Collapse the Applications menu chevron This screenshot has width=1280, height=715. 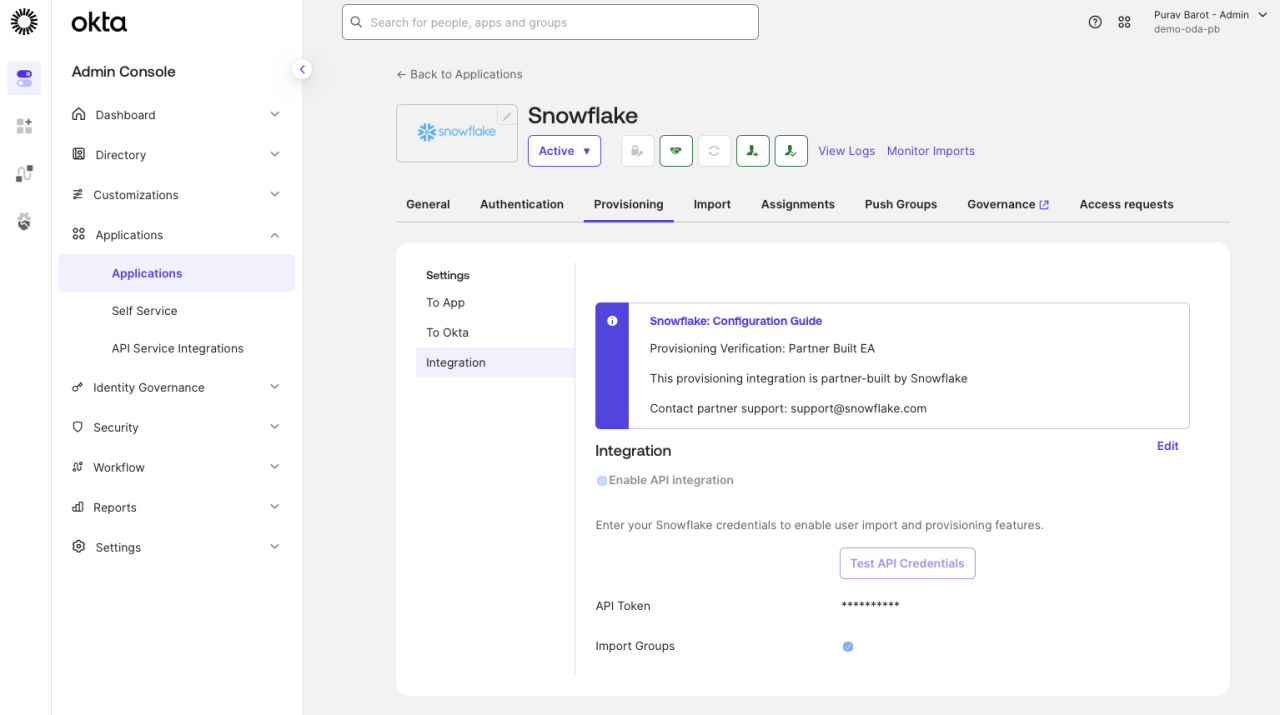tap(275, 234)
